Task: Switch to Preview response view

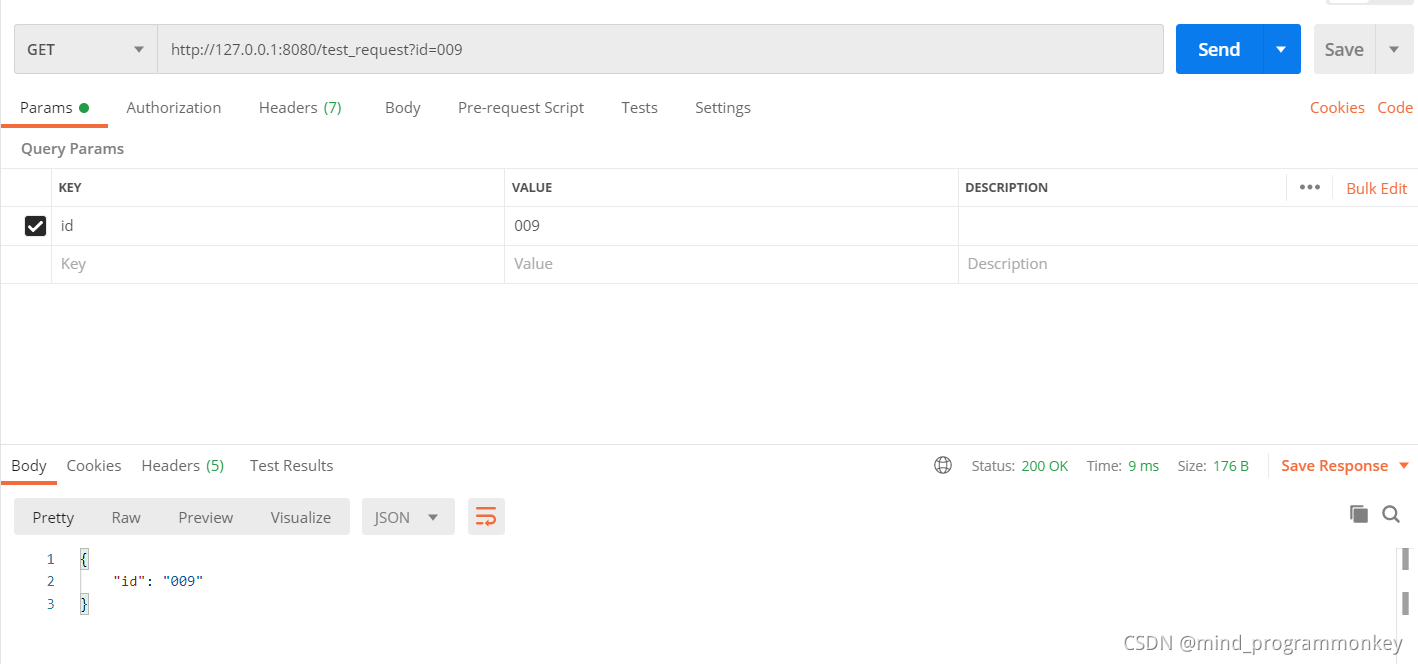Action: click(x=206, y=517)
